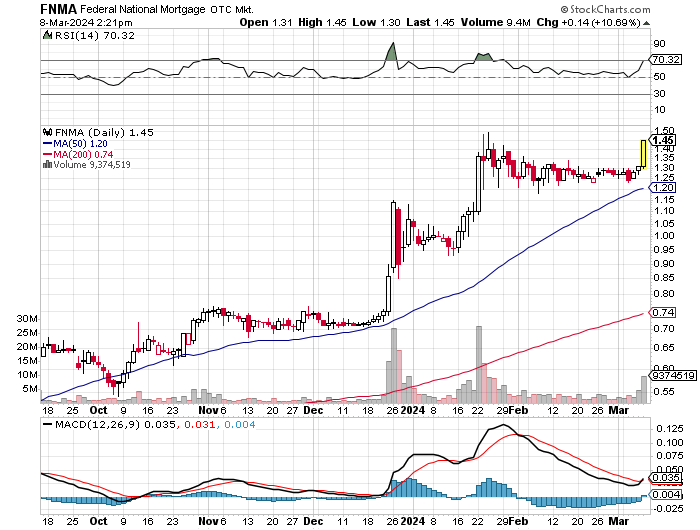The width and height of the screenshot is (700, 530).
Task: Click the Federal National Mortgage company name
Action: [143, 9]
